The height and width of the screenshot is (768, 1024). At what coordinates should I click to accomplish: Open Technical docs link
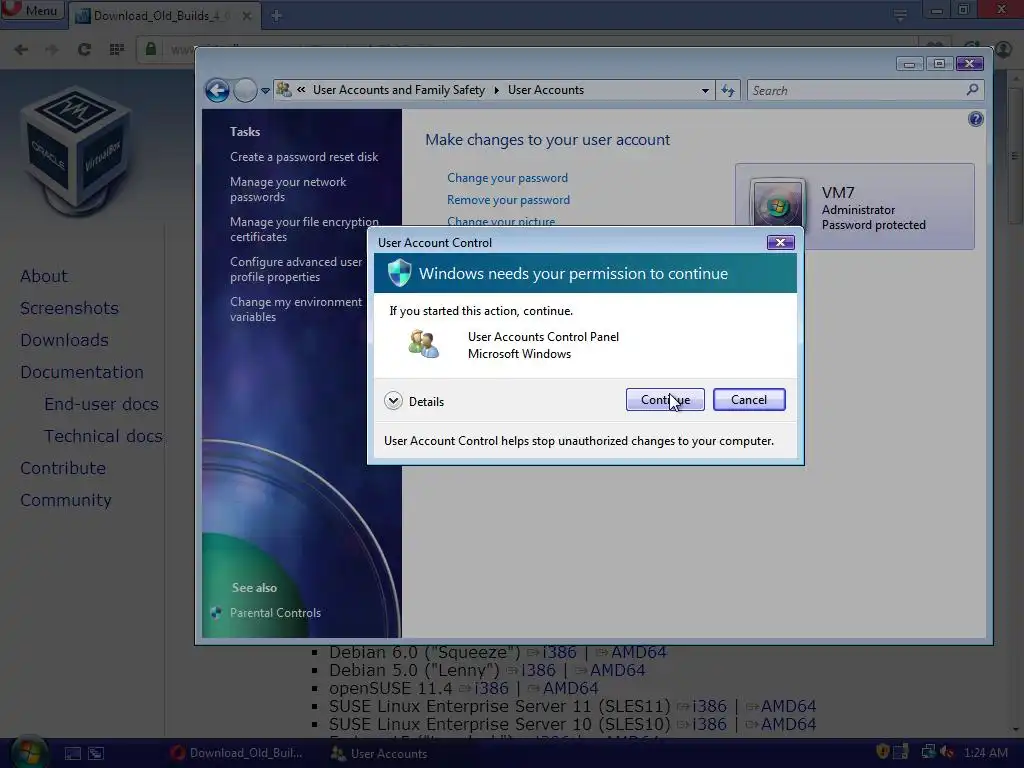[103, 436]
